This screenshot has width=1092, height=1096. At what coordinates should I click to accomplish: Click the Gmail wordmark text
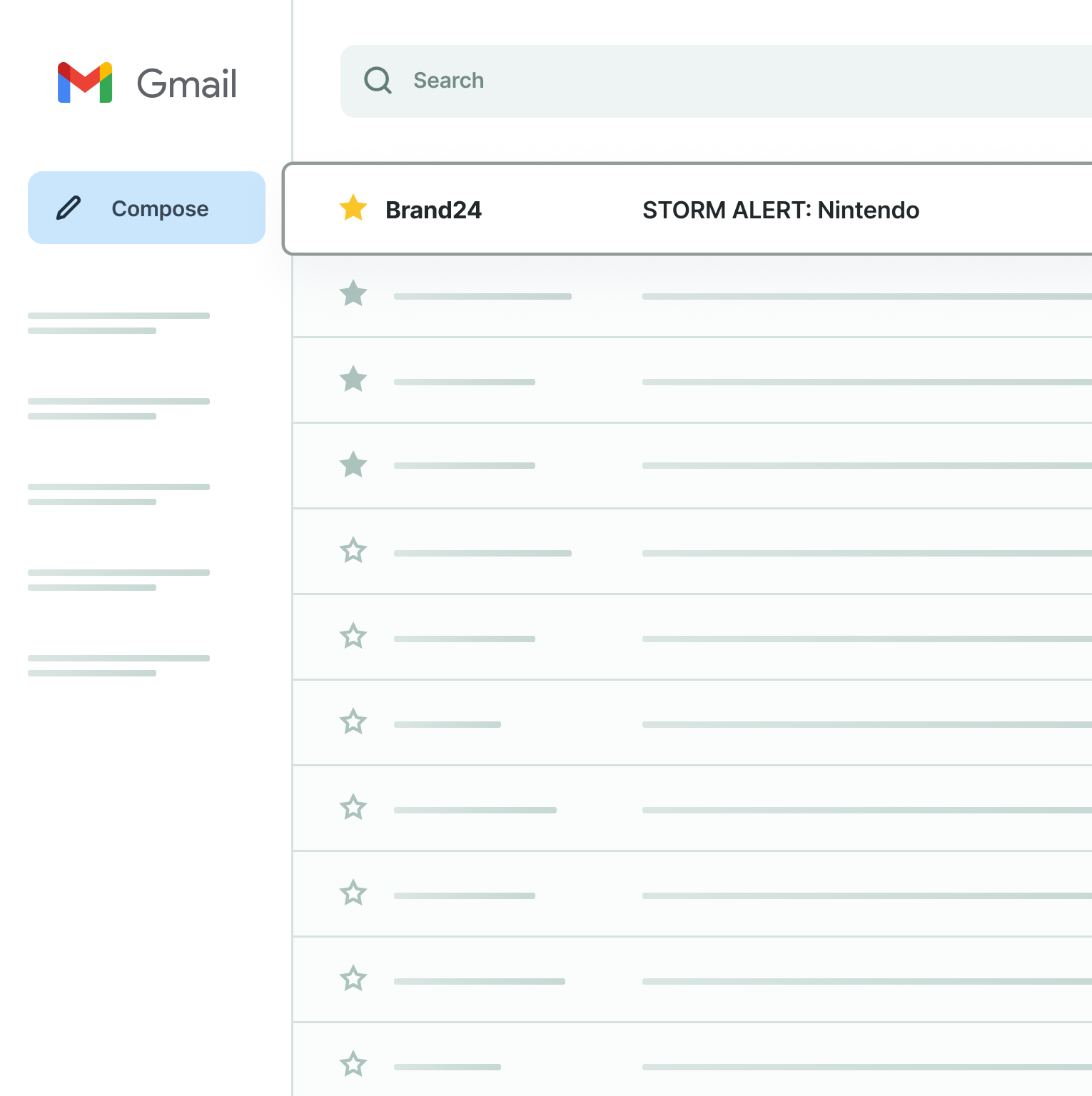(187, 83)
